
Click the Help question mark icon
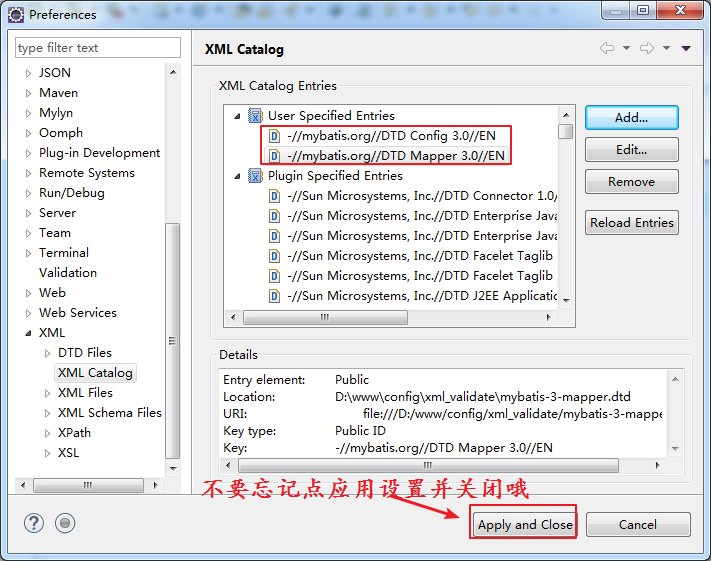34,523
